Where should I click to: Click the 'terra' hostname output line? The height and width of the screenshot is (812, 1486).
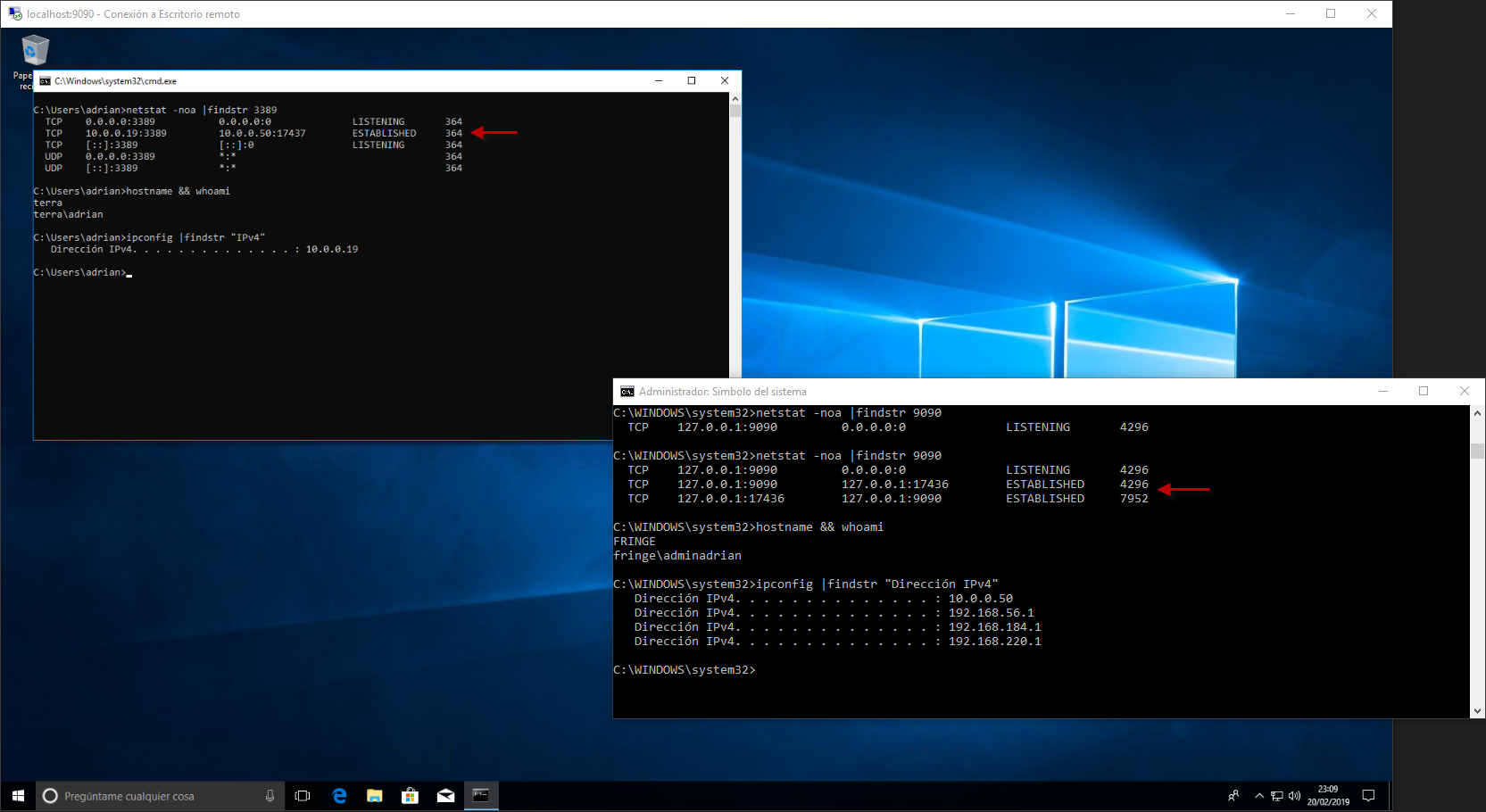(48, 203)
